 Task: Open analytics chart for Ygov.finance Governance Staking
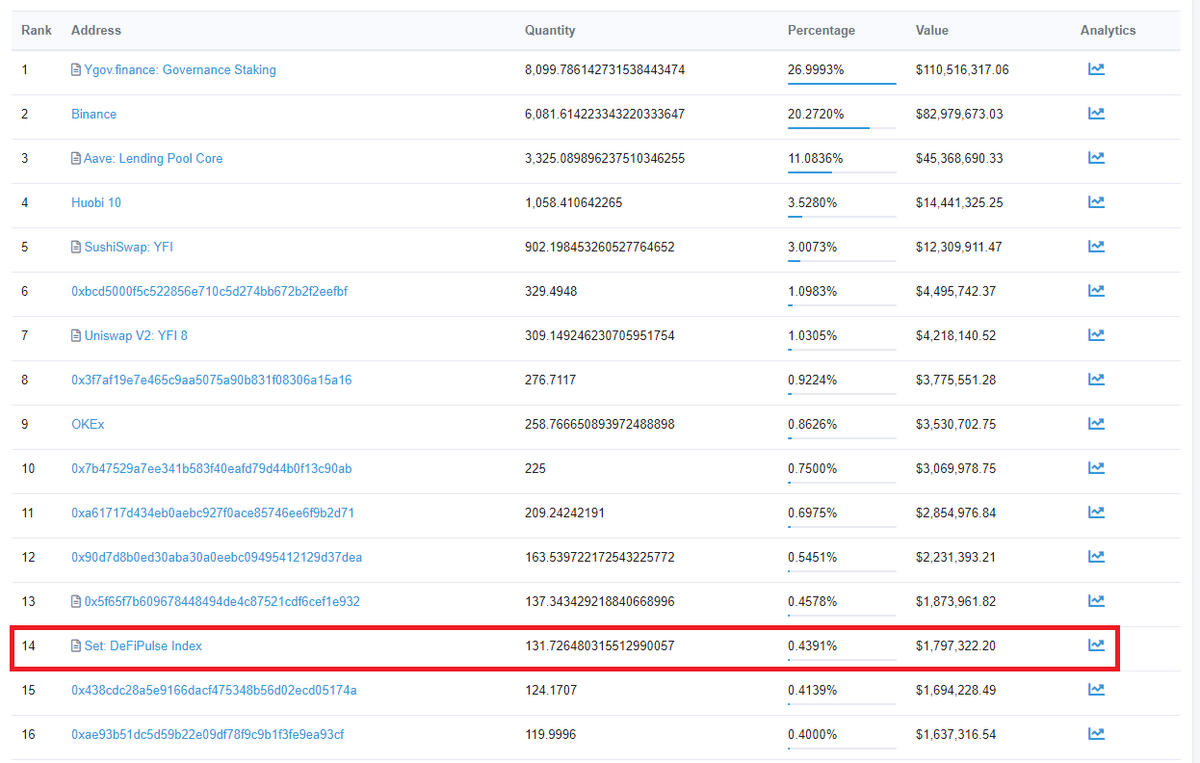tap(1096, 70)
